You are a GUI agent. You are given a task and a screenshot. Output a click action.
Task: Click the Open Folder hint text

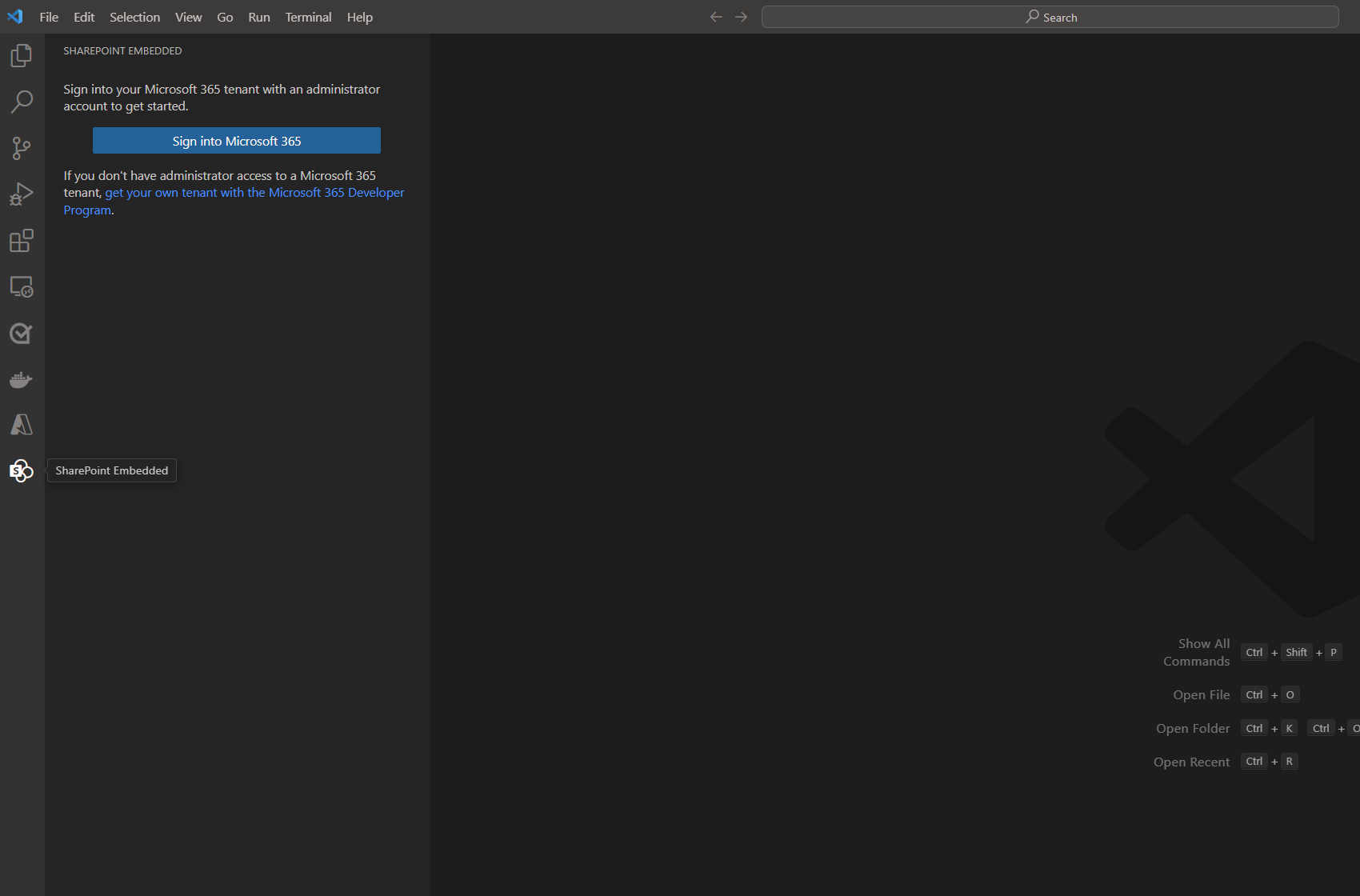(x=1193, y=728)
